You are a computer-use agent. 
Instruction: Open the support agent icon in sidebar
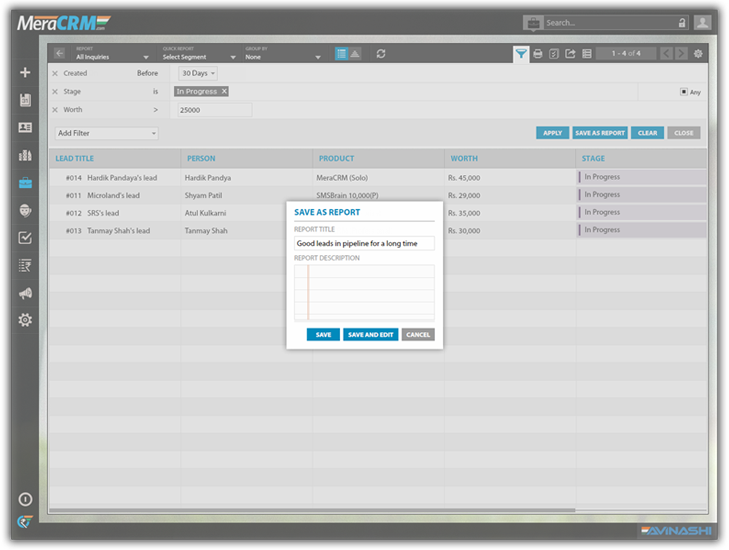[25, 211]
